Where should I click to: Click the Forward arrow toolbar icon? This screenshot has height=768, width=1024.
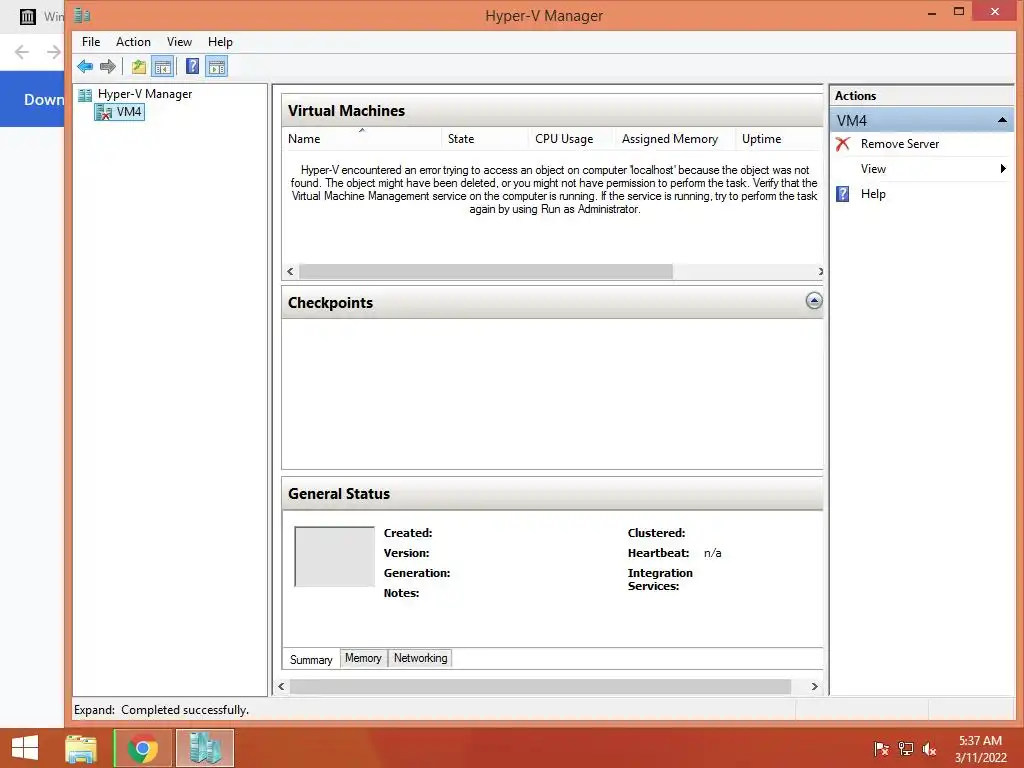click(x=108, y=66)
